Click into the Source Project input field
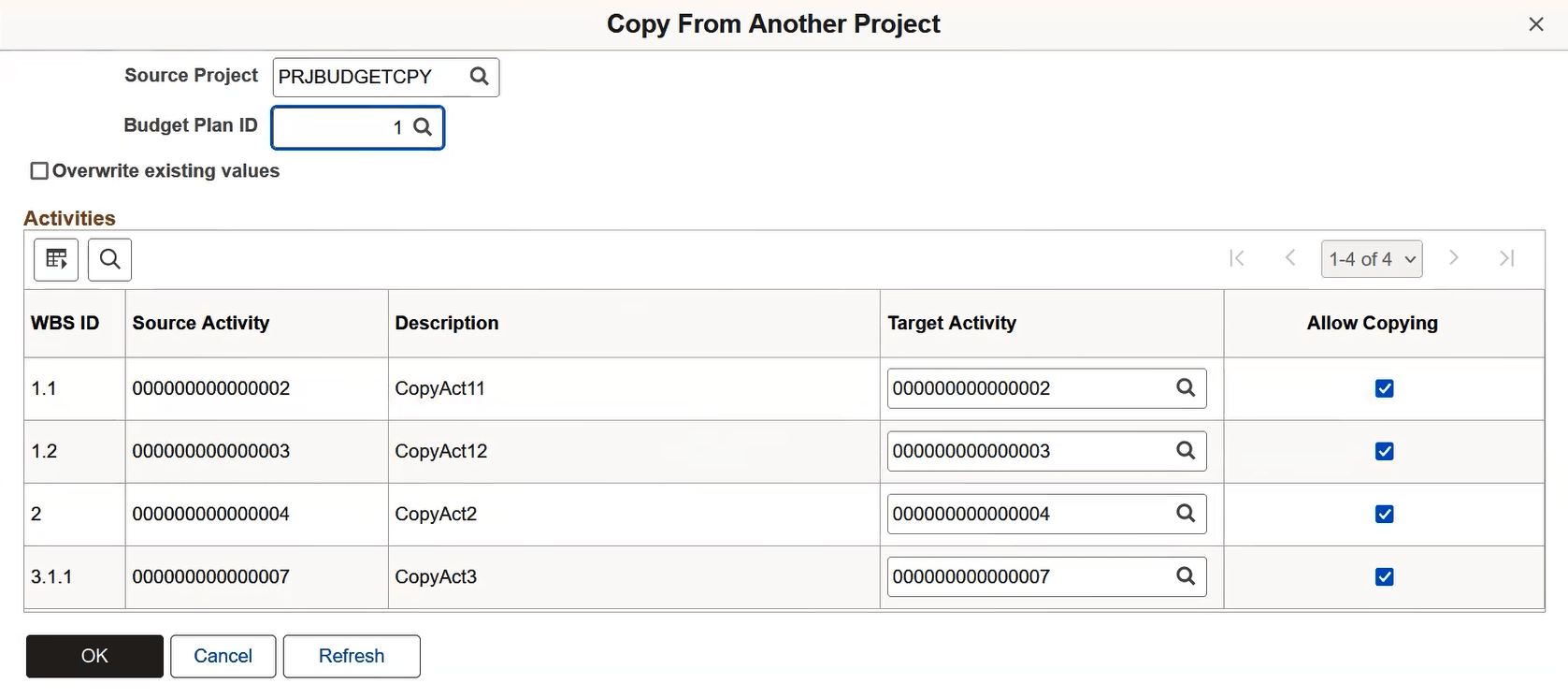Viewport: 1568px width, 698px height. click(x=370, y=77)
